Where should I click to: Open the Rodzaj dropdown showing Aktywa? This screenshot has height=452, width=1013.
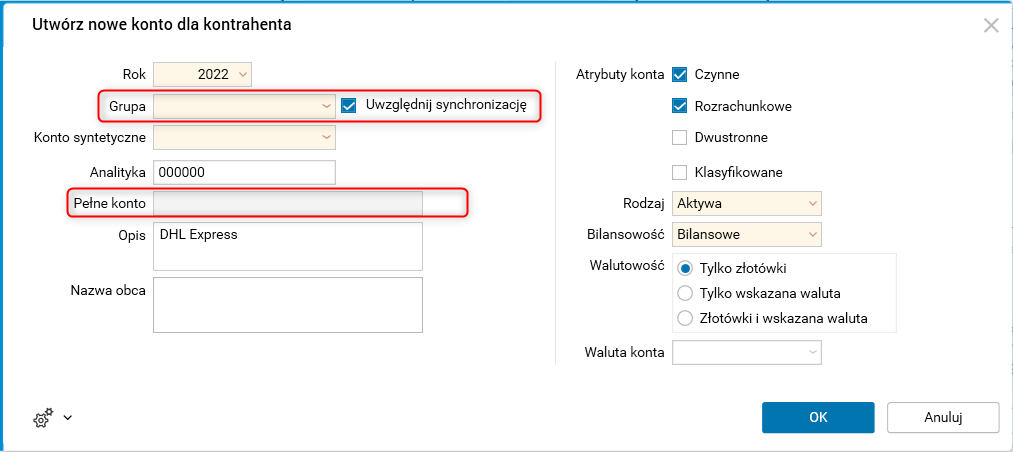[811, 204]
